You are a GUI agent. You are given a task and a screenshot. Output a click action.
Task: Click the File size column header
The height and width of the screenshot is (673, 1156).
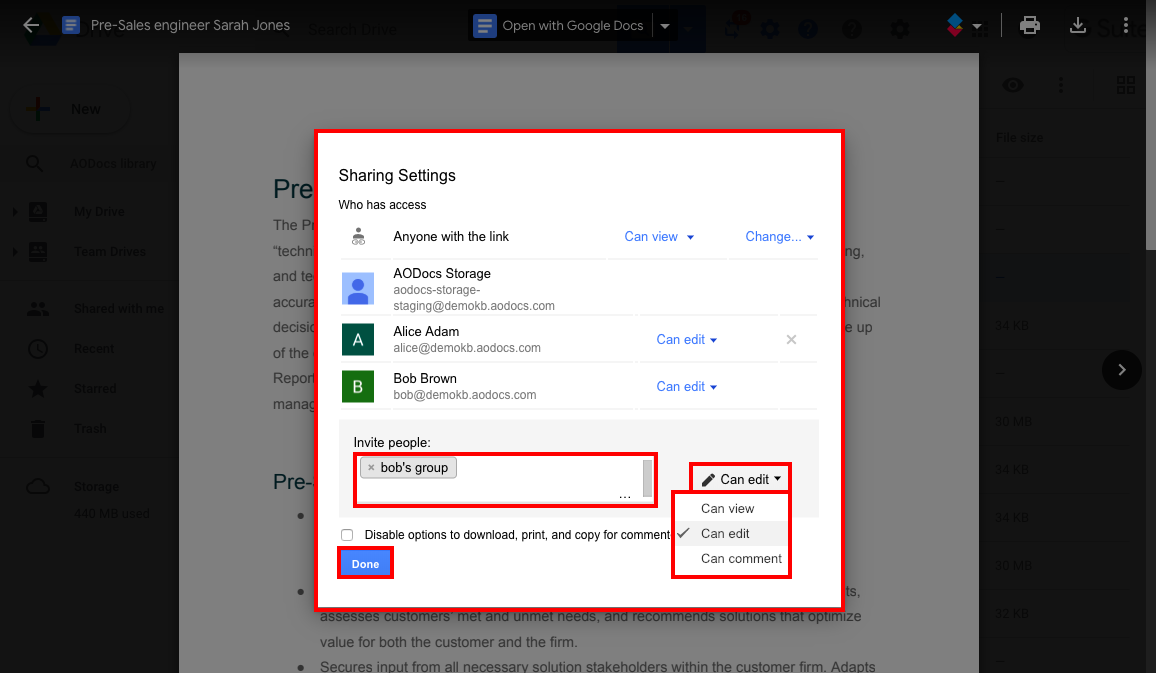(x=1019, y=138)
